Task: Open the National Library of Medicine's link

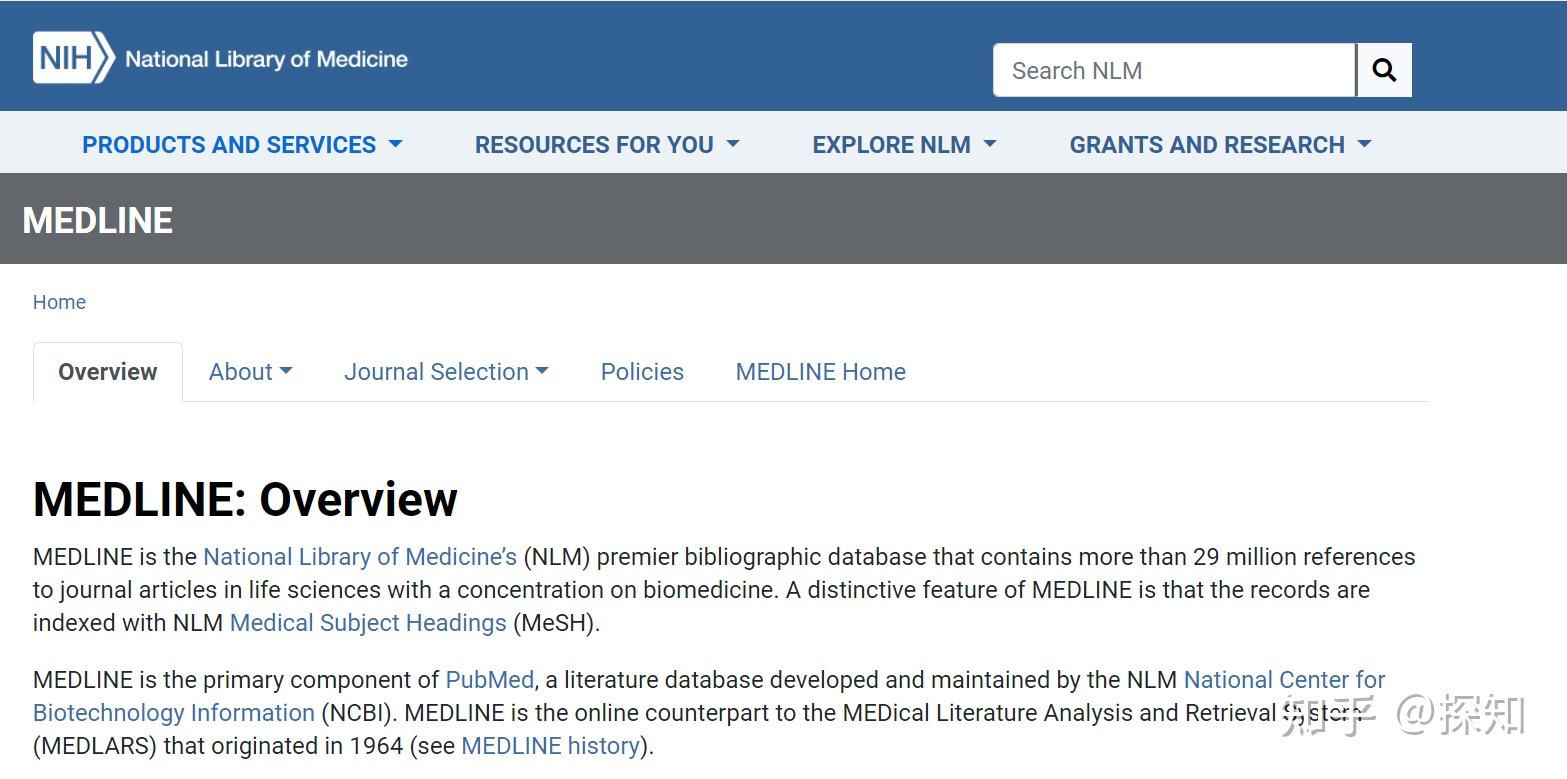Action: (x=359, y=556)
